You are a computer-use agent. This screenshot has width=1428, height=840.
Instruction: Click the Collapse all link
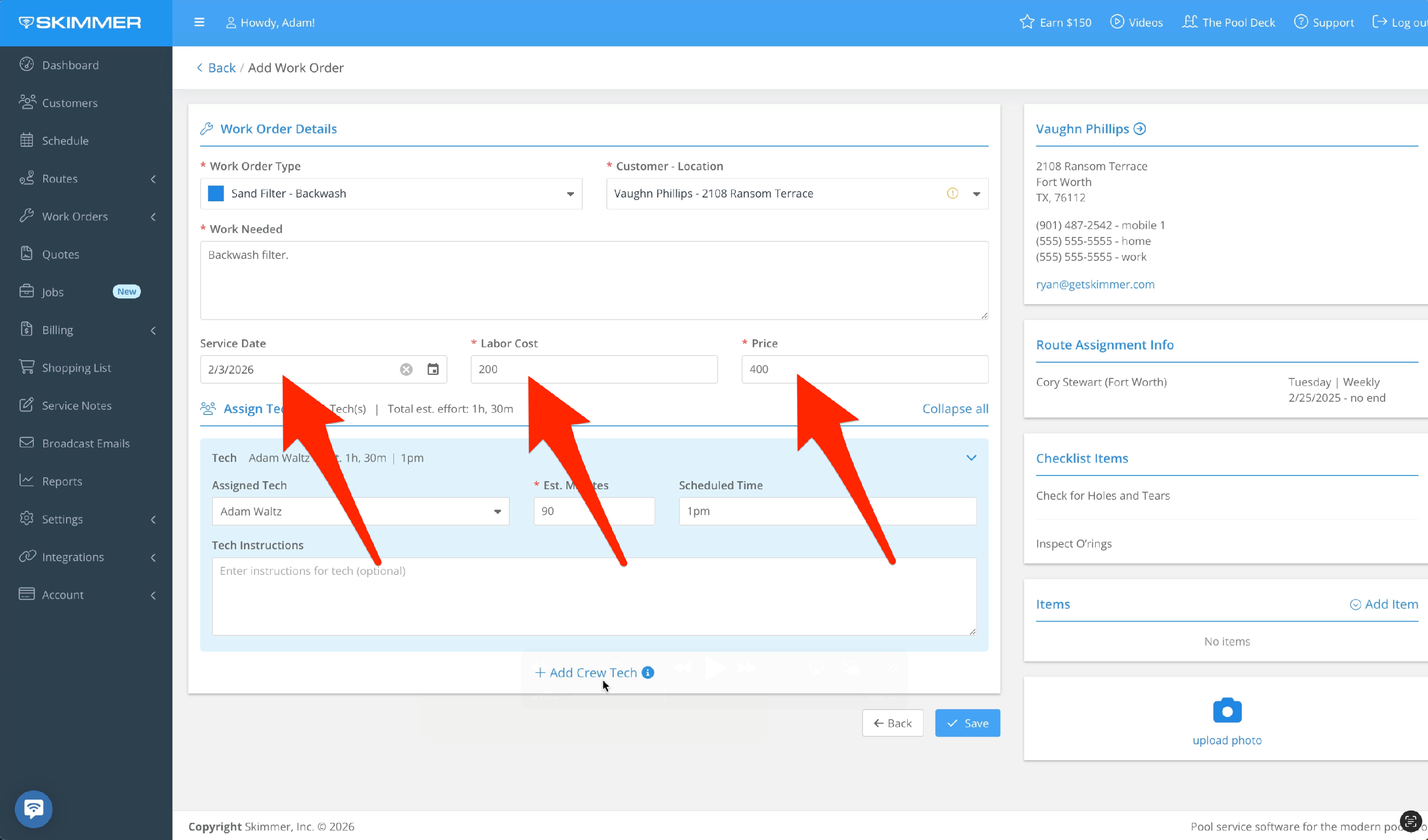click(x=955, y=408)
